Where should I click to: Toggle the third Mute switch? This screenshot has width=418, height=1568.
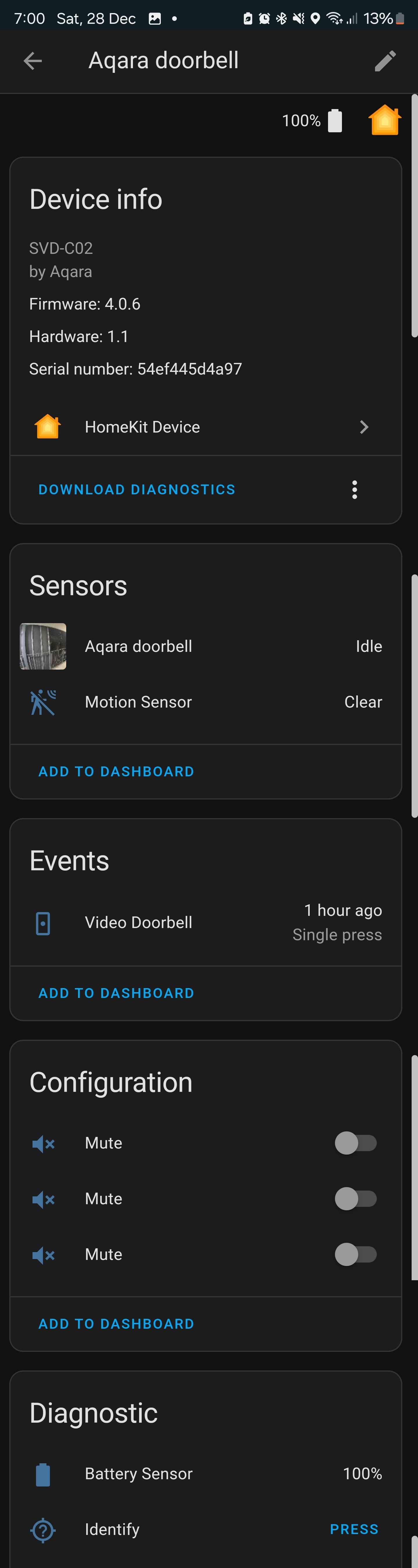[x=356, y=1254]
